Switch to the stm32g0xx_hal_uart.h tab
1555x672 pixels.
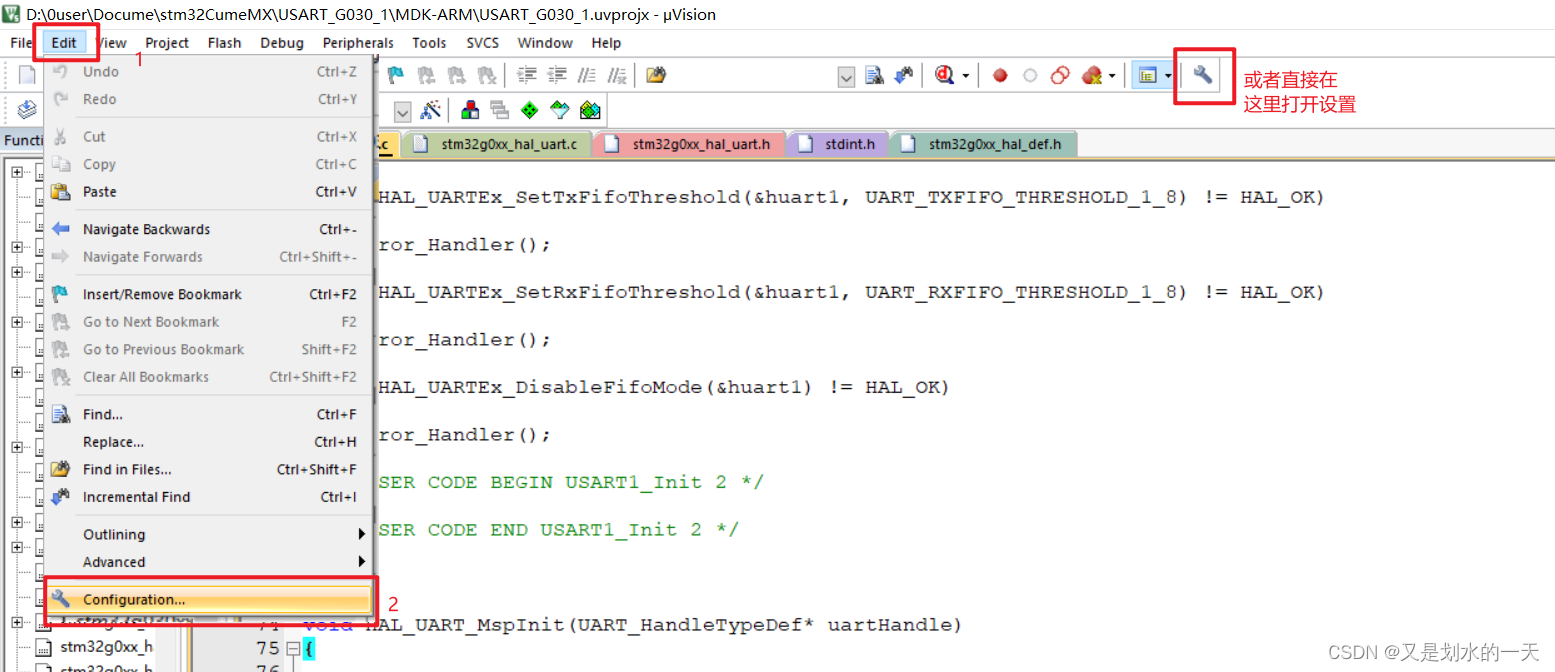(689, 144)
